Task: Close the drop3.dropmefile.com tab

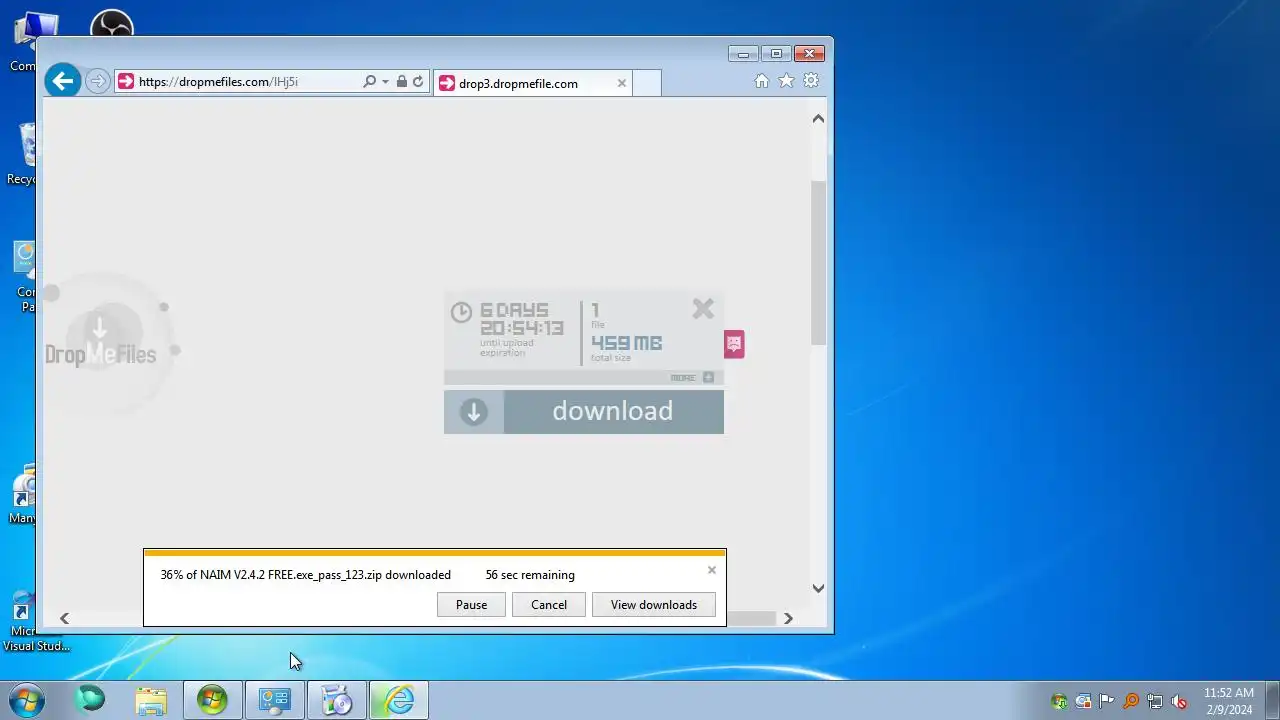Action: [621, 83]
